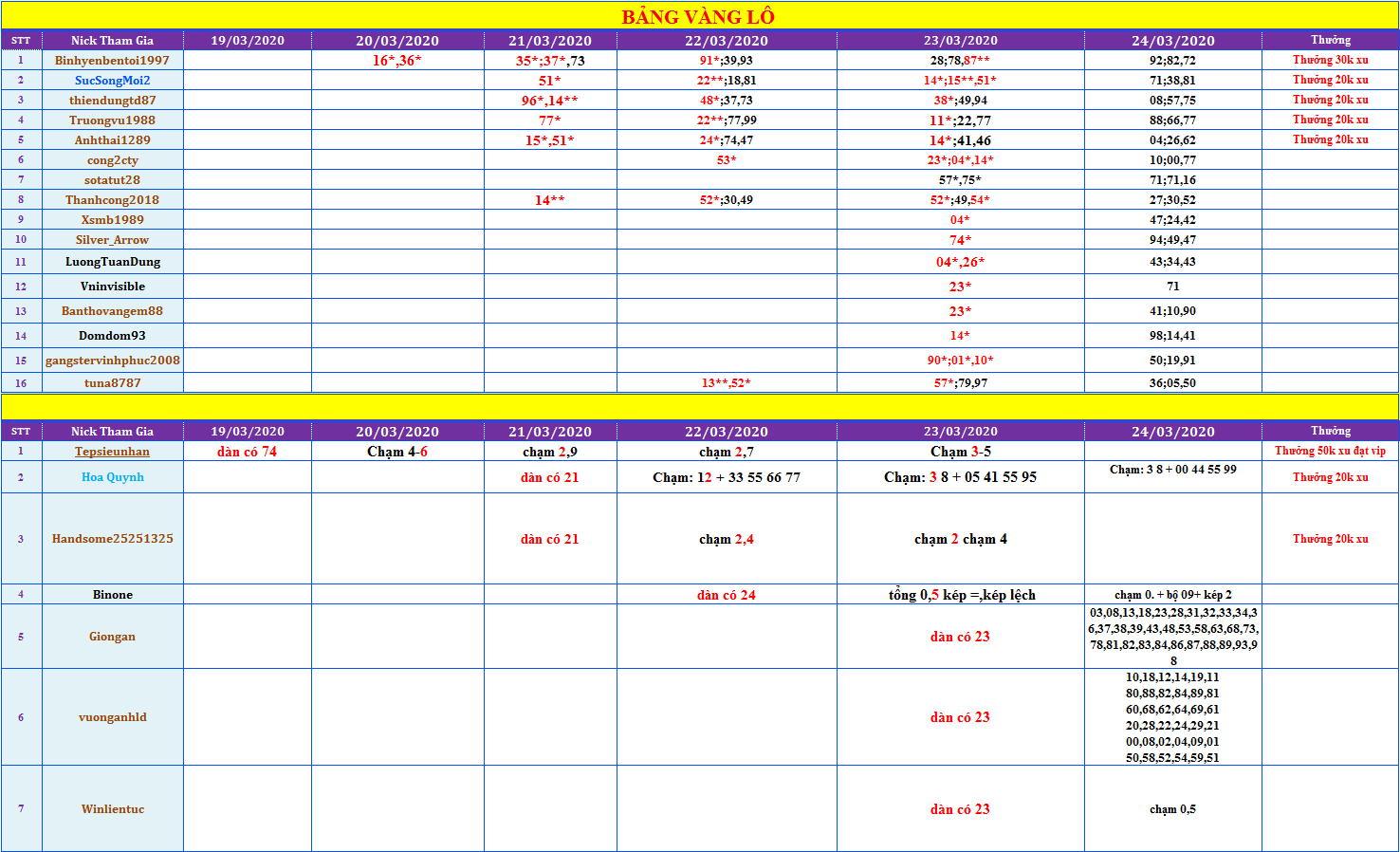Select the SucSongMoi2 nickname cell
The image size is (1400, 852).
point(112,80)
